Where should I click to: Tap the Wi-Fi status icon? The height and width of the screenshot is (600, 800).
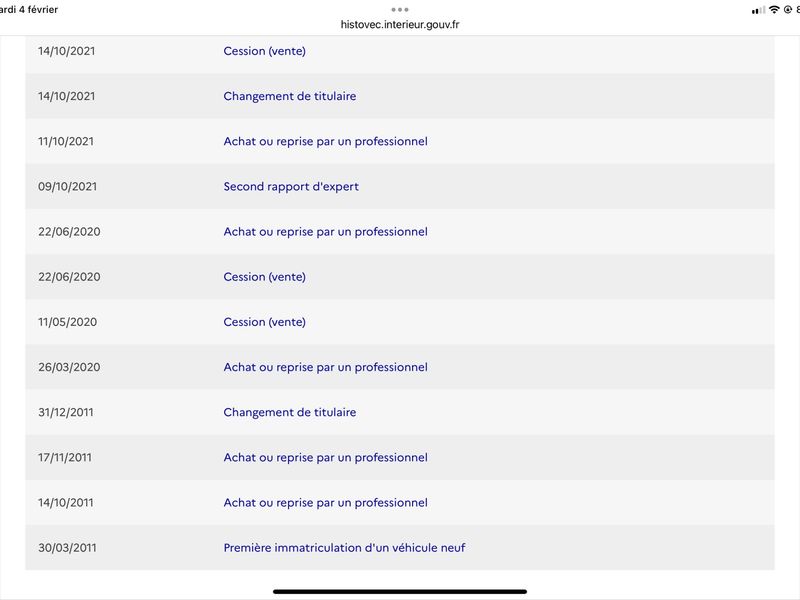point(774,10)
